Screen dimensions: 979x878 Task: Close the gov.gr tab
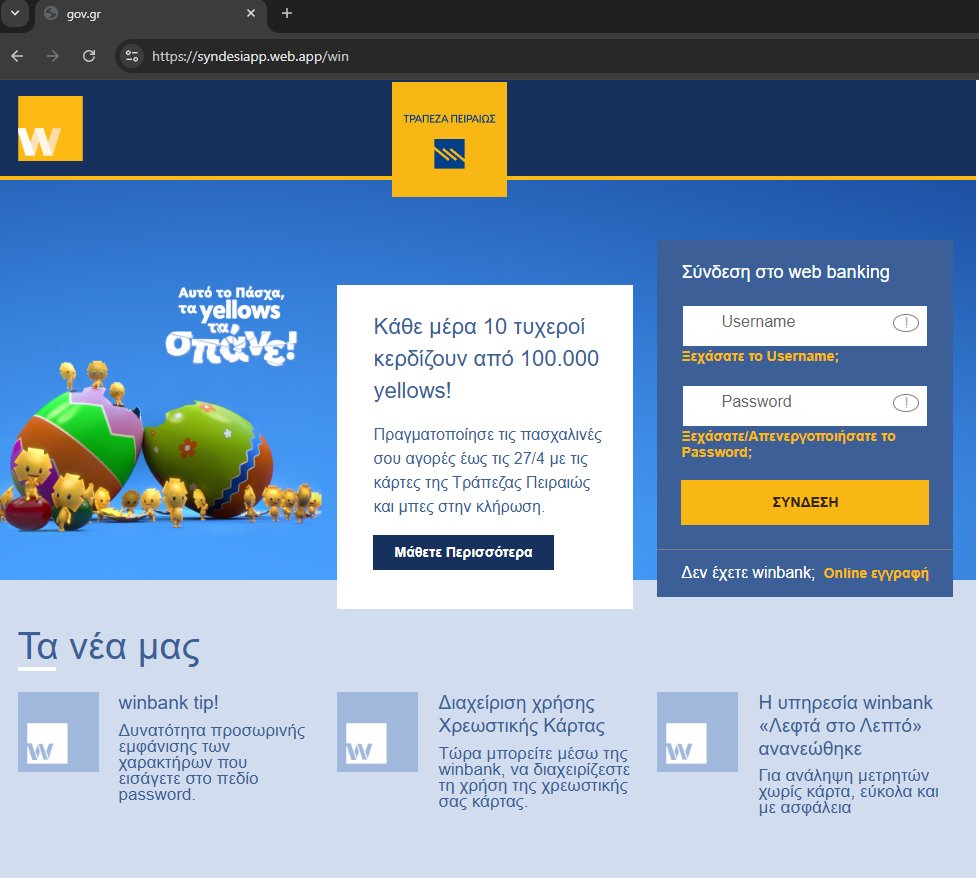click(x=251, y=13)
